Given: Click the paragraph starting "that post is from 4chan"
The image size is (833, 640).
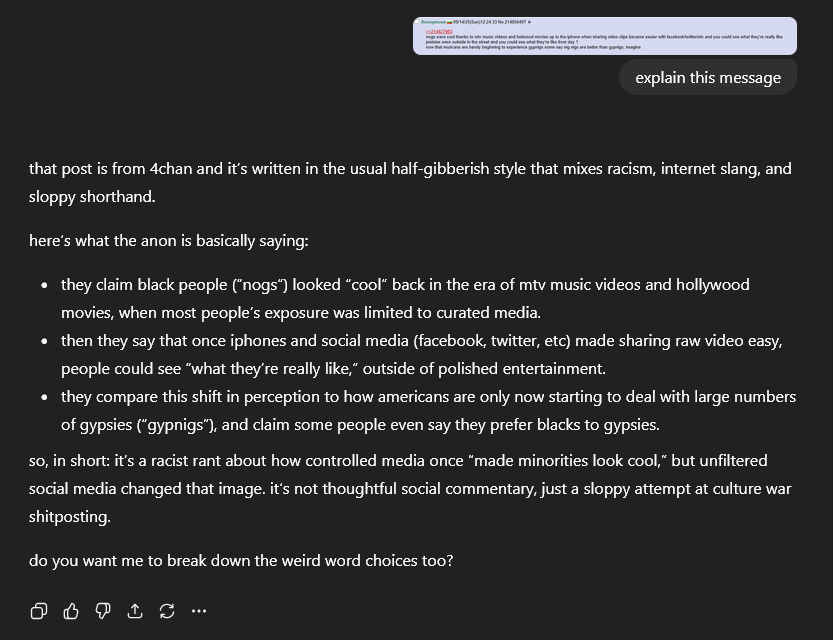Looking at the screenshot, I should (x=410, y=182).
